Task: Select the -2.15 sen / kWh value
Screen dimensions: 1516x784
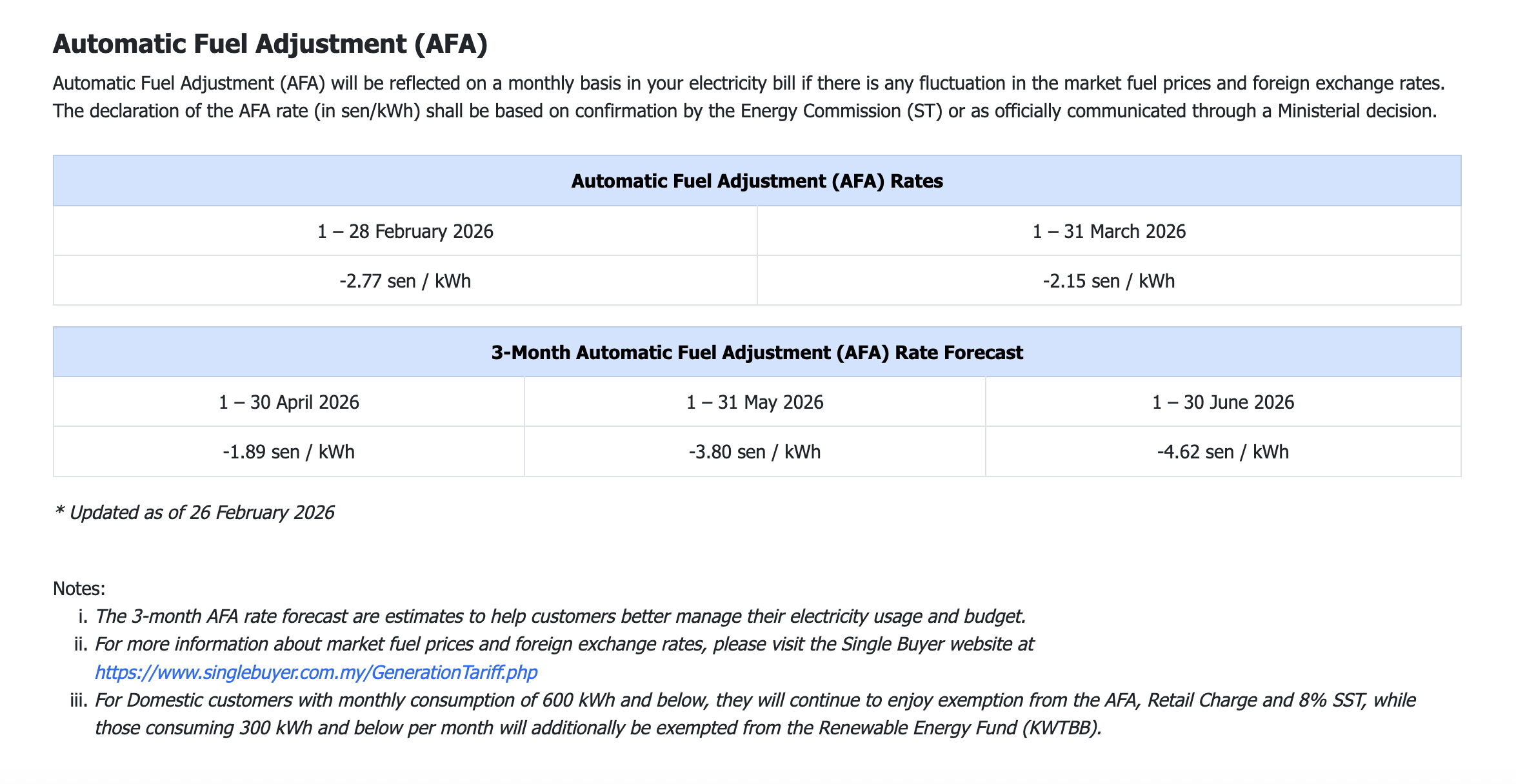Action: pos(1109,280)
